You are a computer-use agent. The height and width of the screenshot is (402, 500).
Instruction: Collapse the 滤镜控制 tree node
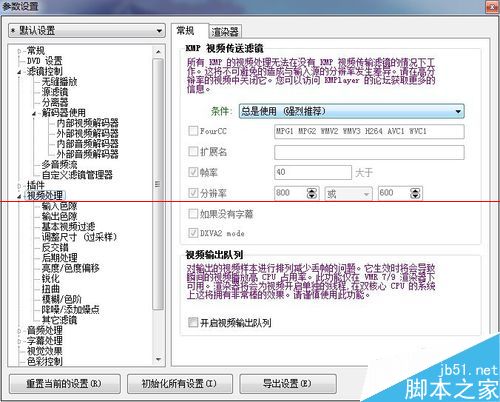19,72
